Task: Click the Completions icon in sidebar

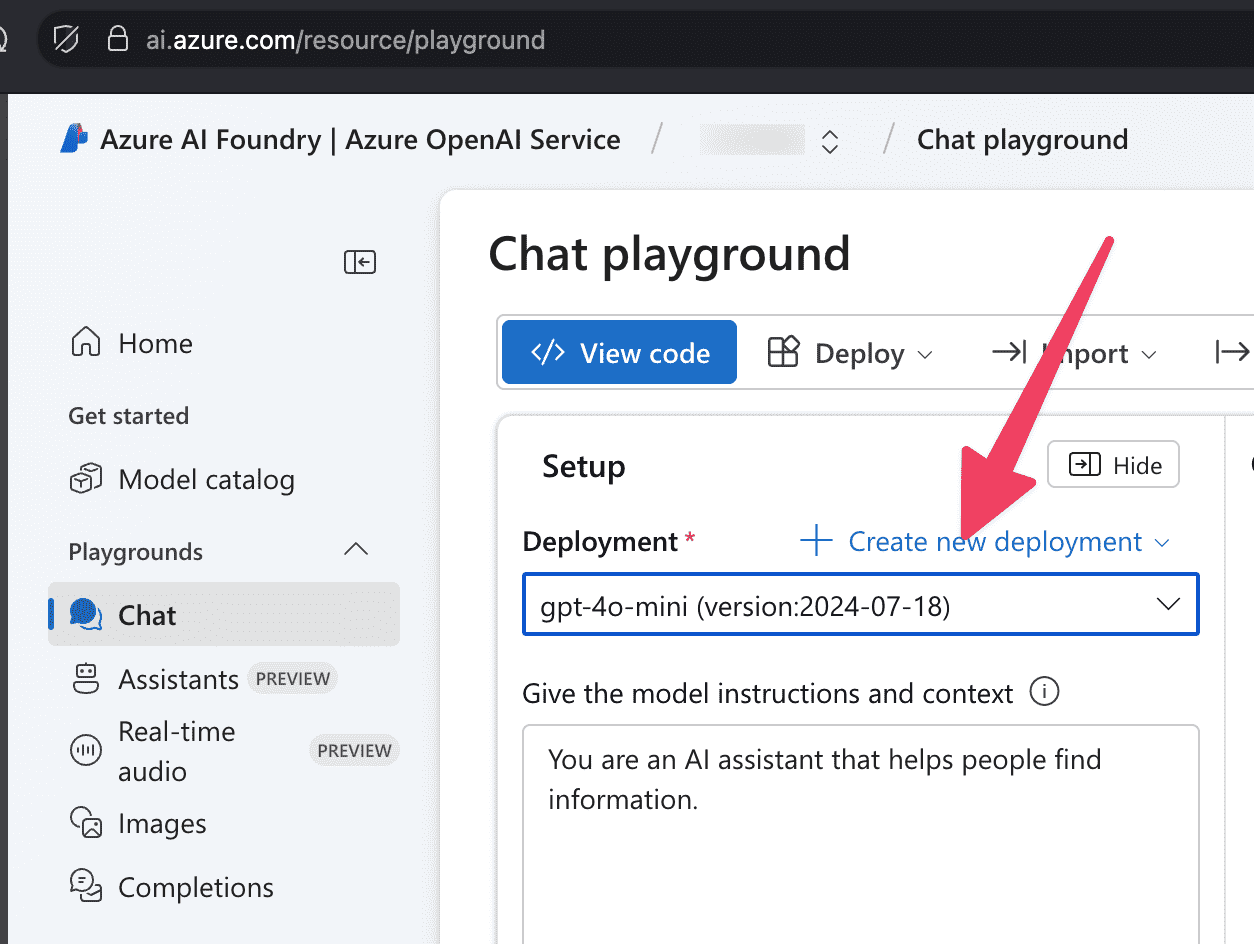Action: pyautogui.click(x=86, y=887)
